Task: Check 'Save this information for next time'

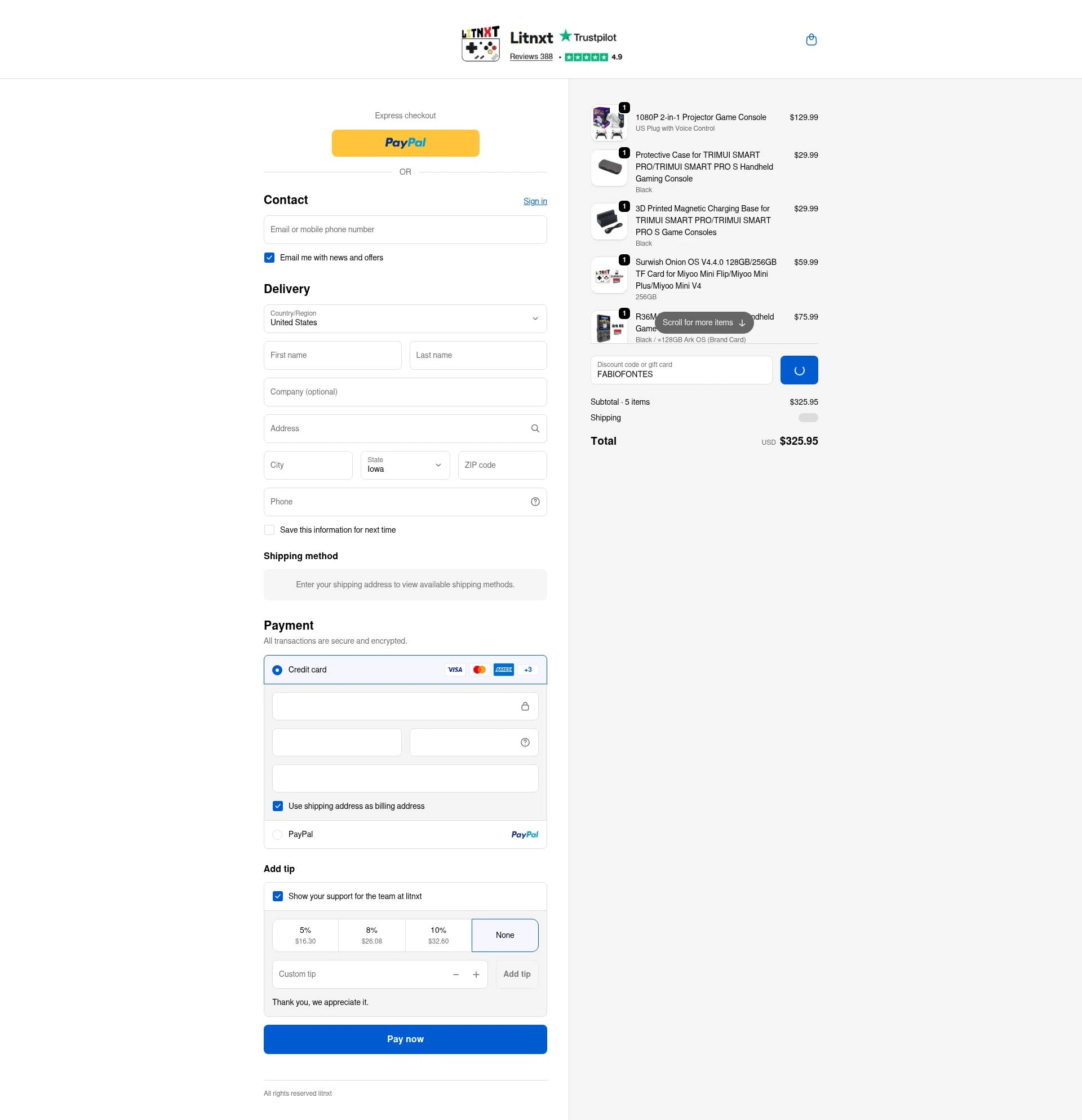Action: pyautogui.click(x=268, y=530)
